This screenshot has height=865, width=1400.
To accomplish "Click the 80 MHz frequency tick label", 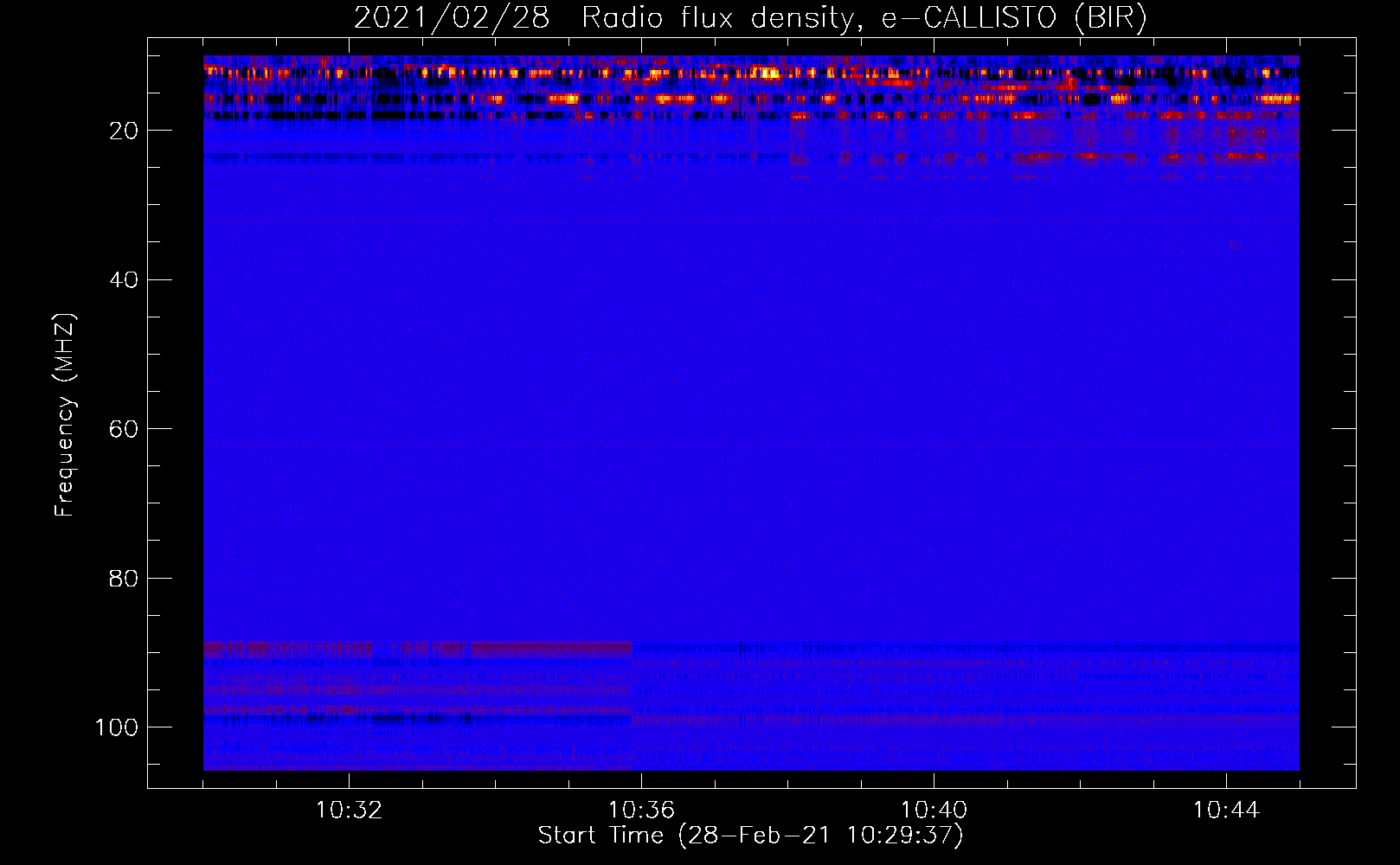I will (x=124, y=578).
